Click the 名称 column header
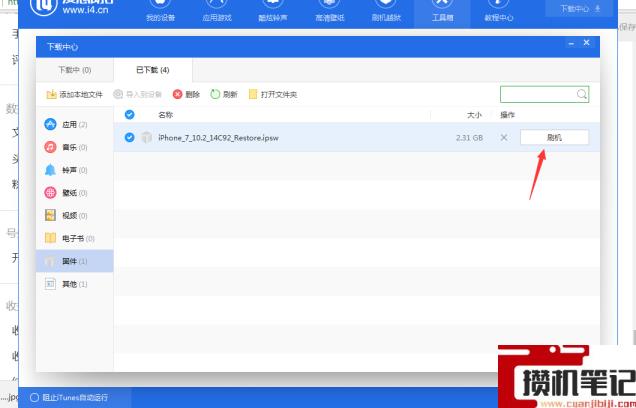This screenshot has height=408, width=636. point(165,115)
